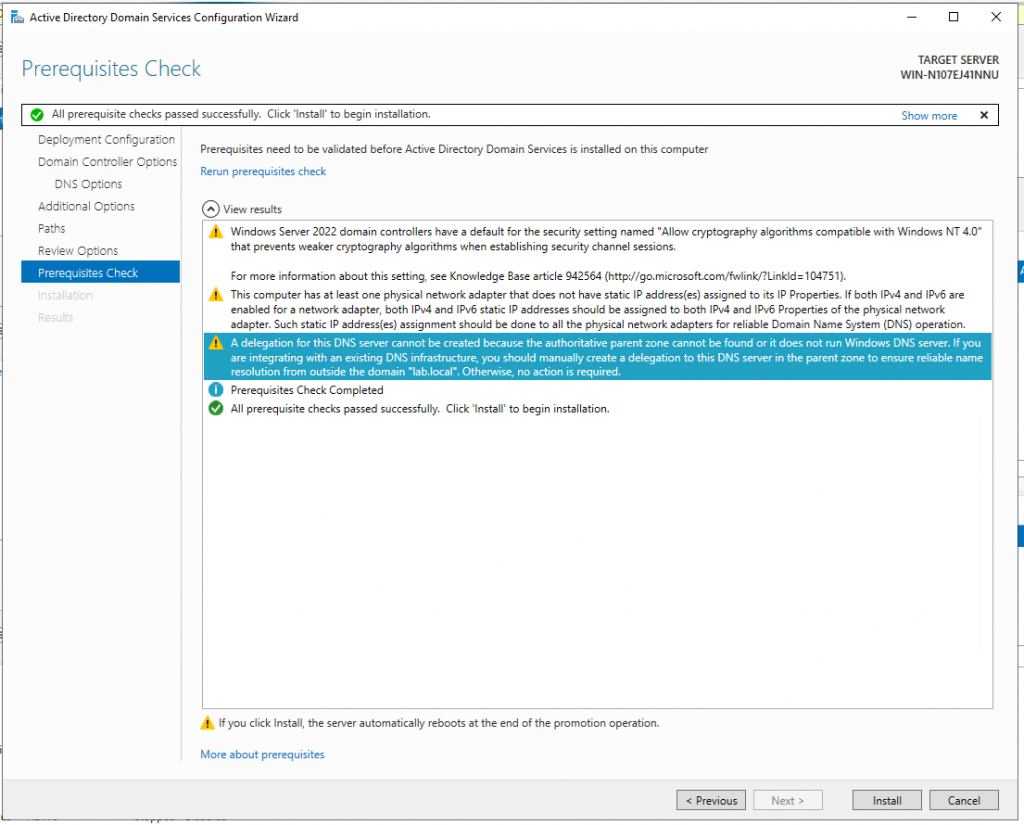Screen dimensions: 1024x825
Task: Collapse the View results section
Action: point(210,209)
